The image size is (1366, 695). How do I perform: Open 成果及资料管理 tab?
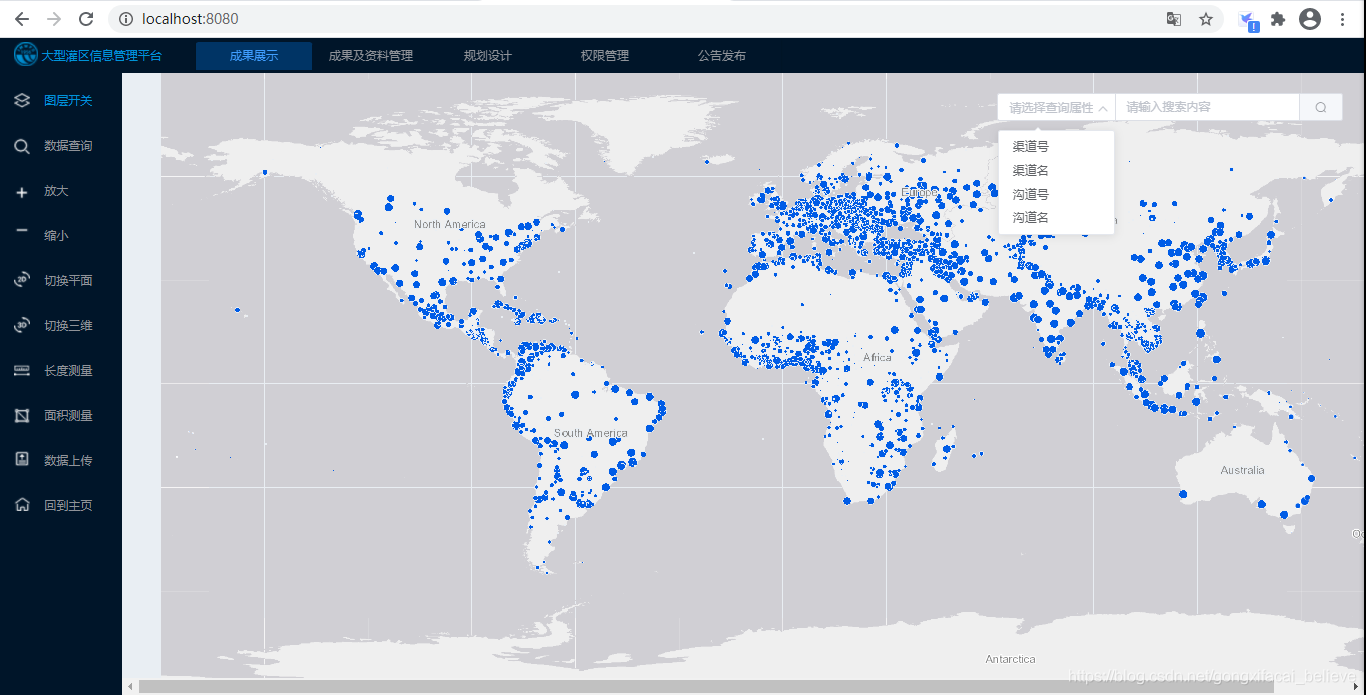(x=370, y=56)
